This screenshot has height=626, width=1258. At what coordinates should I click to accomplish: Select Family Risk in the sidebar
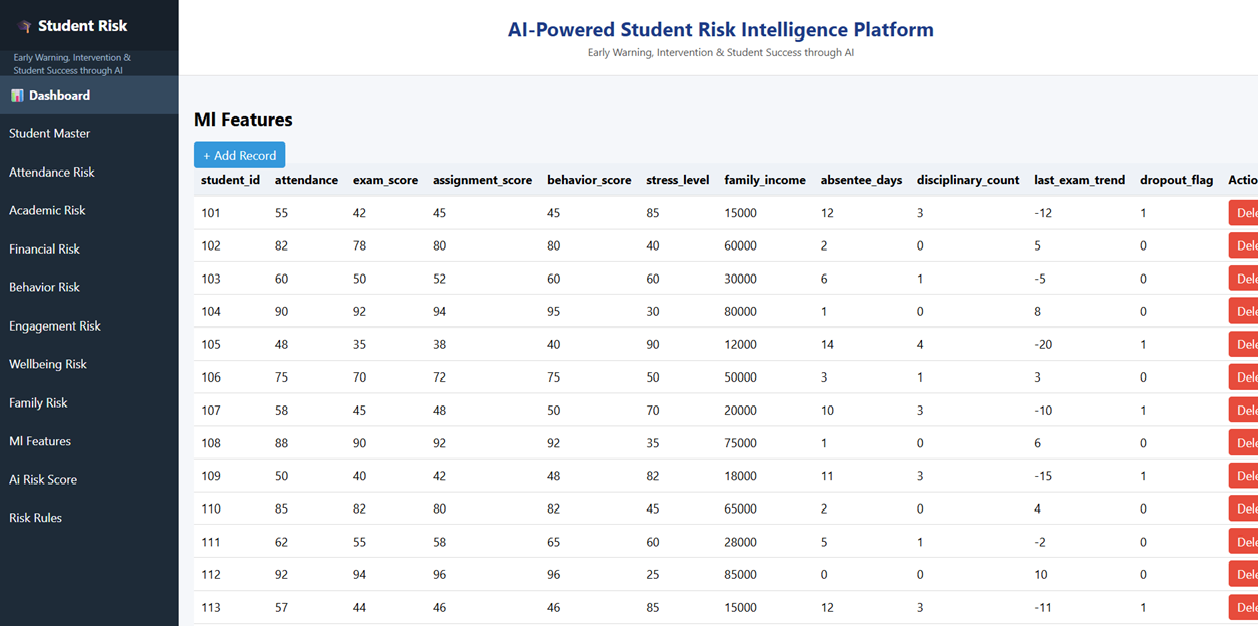(38, 402)
